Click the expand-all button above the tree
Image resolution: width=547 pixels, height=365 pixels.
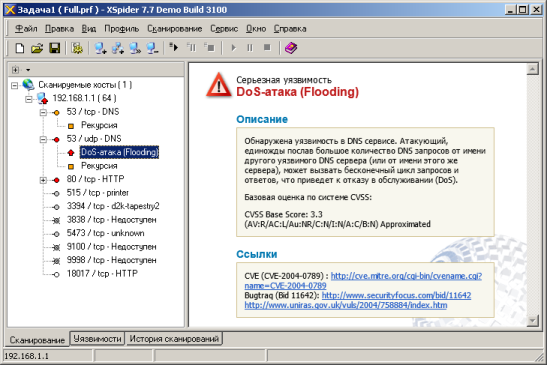click(15, 70)
